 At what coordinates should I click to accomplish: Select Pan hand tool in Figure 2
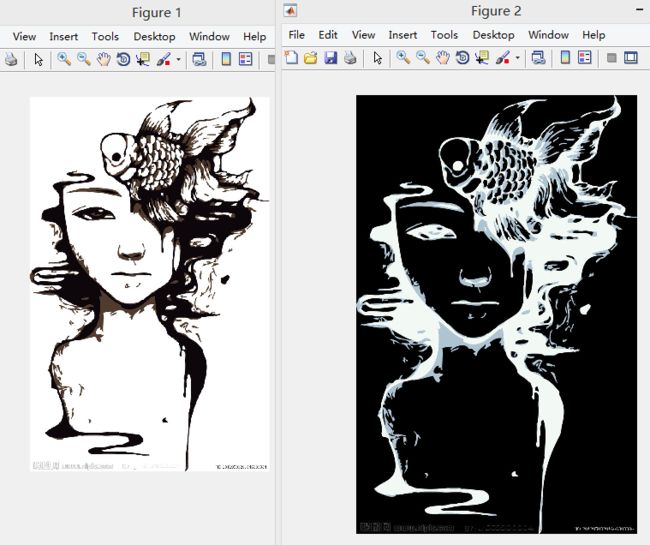coord(443,58)
